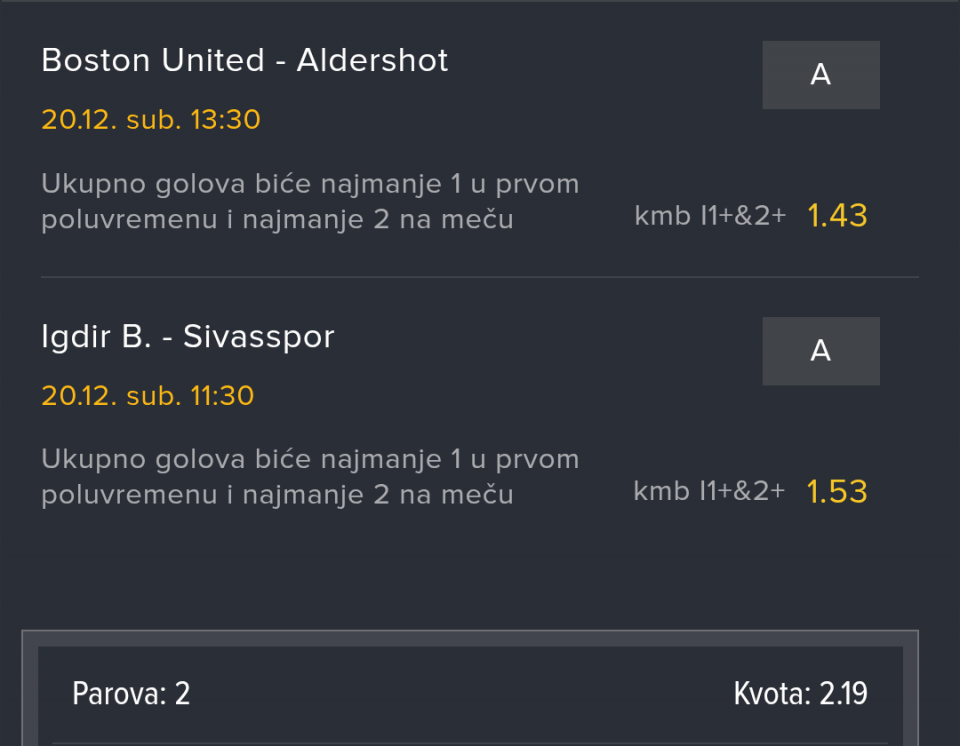The image size is (960, 746).
Task: Click the time 11:30 in second match
Action: coord(222,396)
